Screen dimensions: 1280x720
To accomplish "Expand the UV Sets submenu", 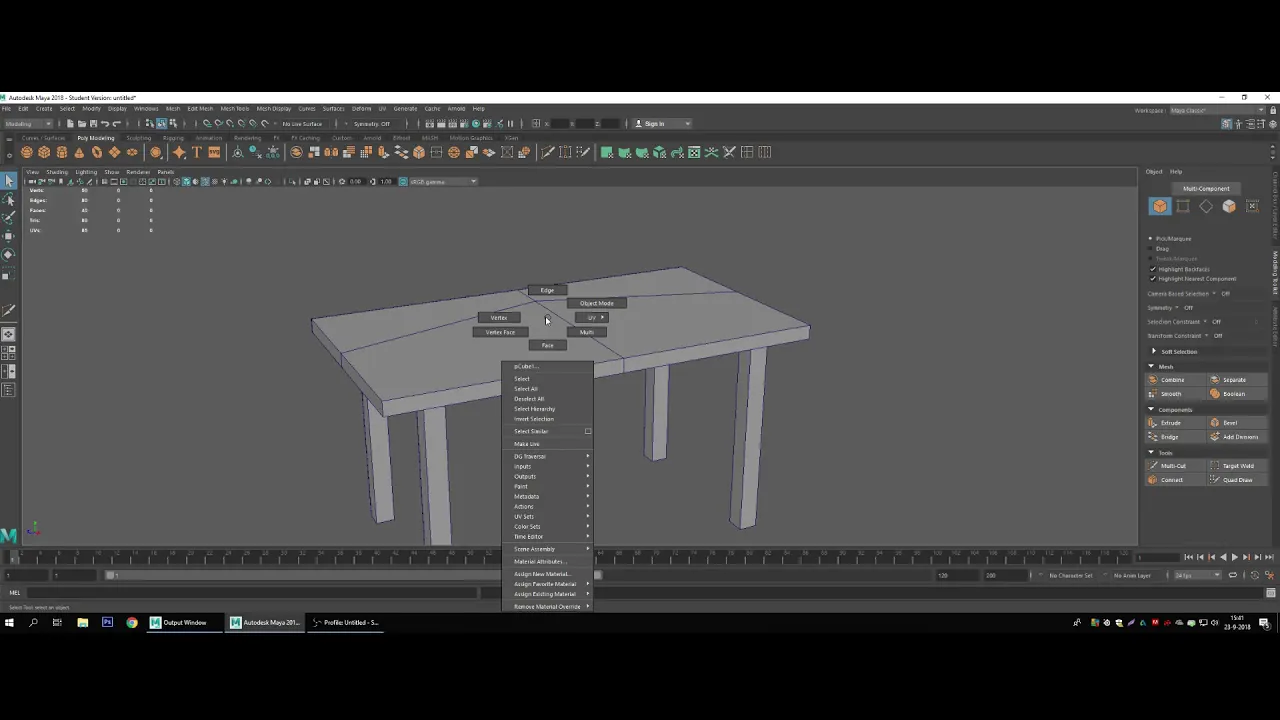I will (548, 516).
